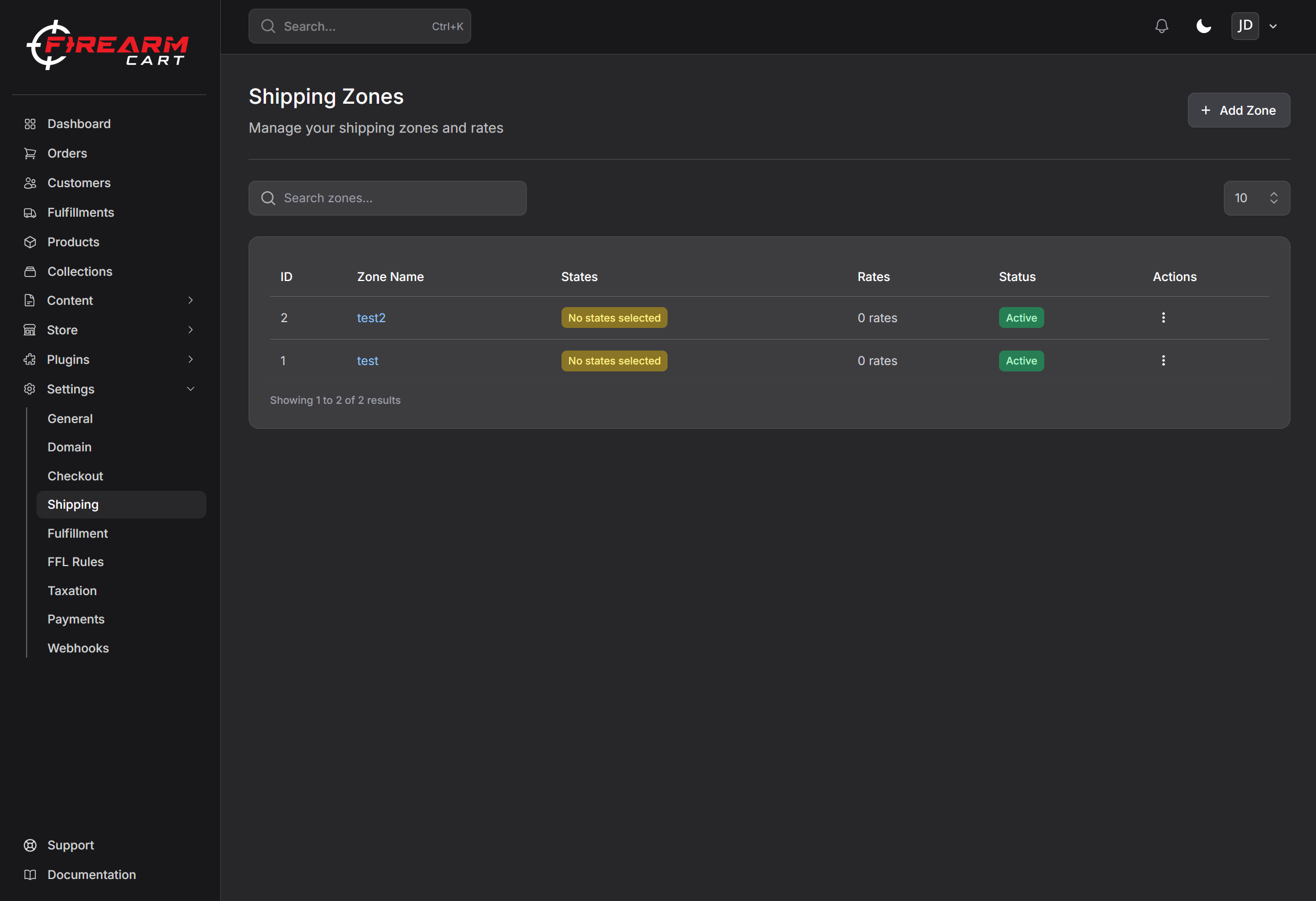Click the Documentation book icon

pos(30,875)
